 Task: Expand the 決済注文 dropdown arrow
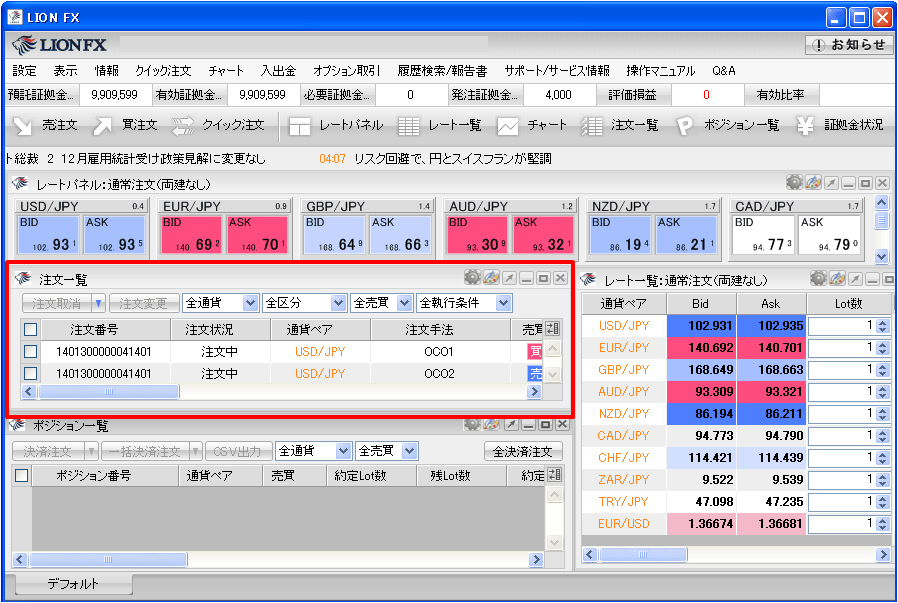pos(92,452)
